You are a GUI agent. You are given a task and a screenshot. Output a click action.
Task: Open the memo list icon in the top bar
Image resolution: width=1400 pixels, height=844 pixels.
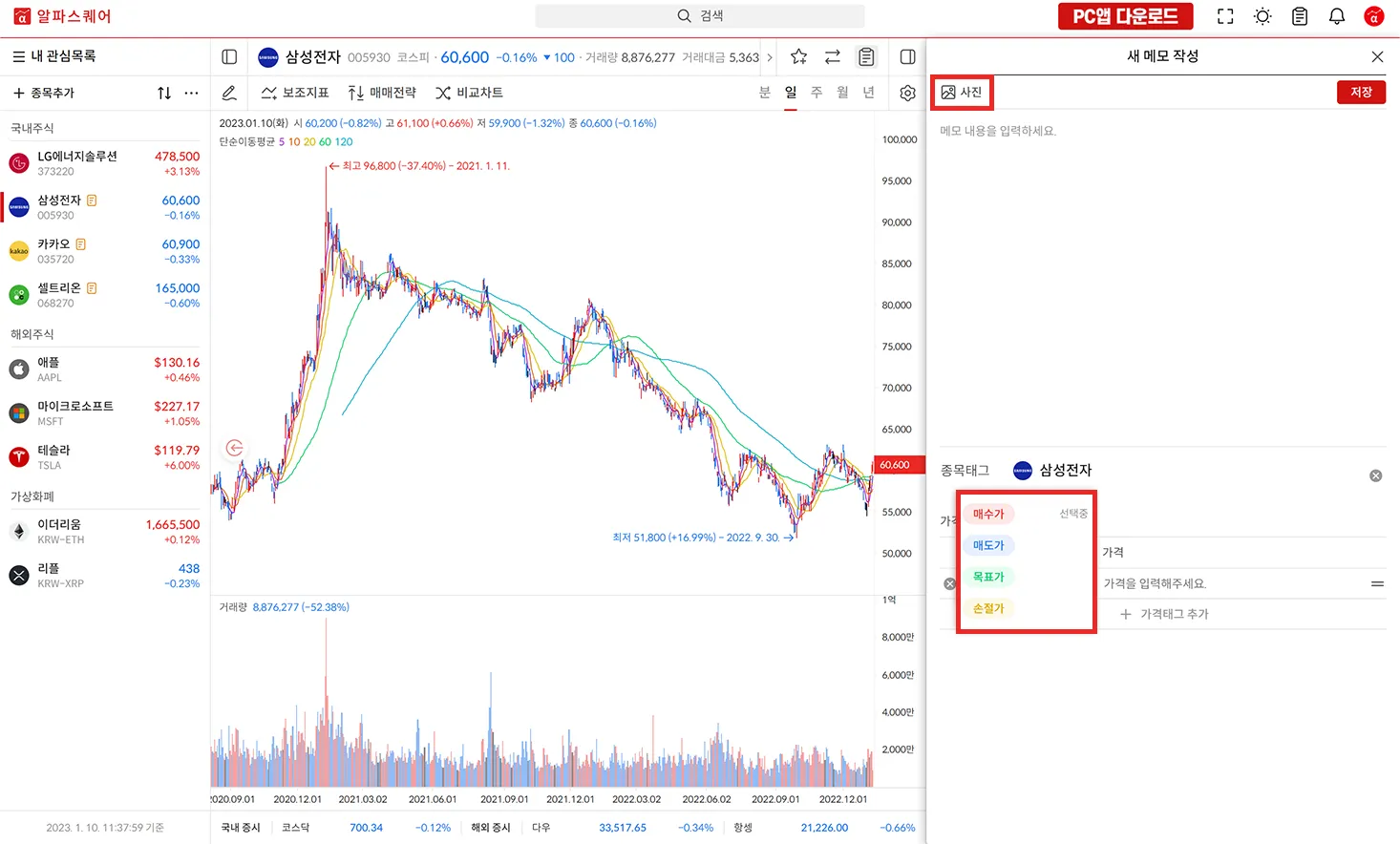coord(1300,16)
